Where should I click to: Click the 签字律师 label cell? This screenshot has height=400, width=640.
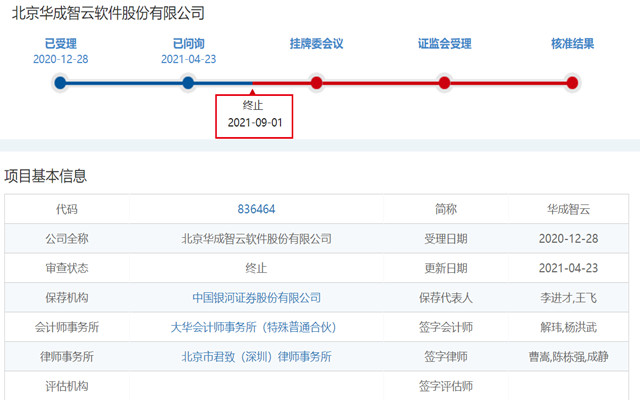[446, 356]
